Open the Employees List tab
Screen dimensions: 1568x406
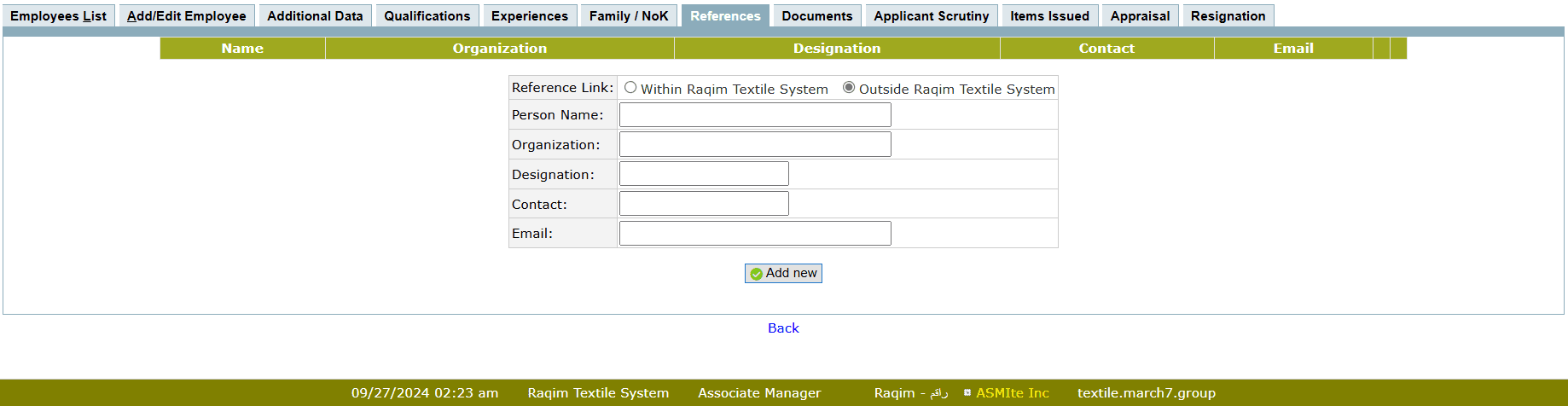pyautogui.click(x=59, y=16)
